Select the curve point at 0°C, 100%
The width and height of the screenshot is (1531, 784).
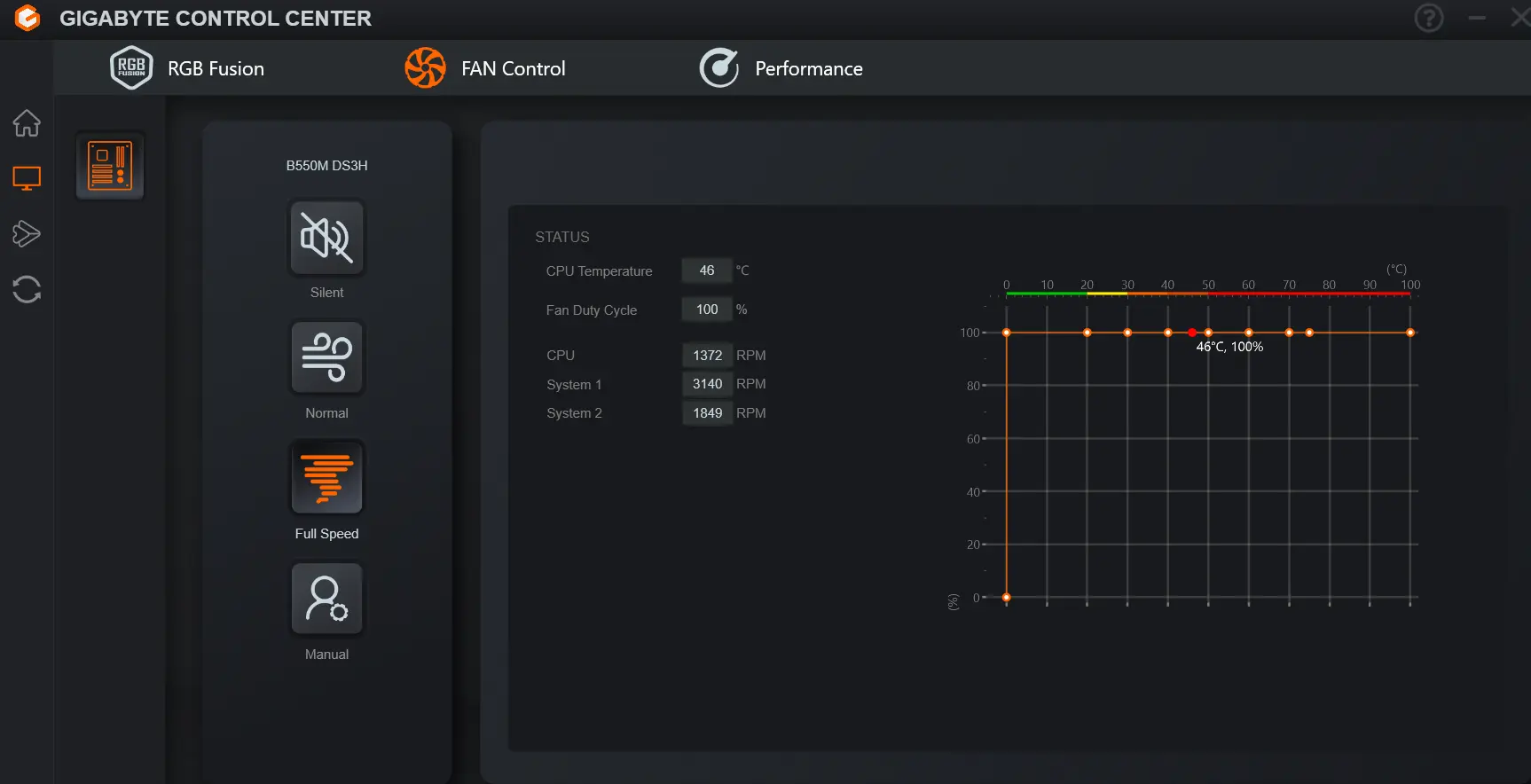click(x=1007, y=333)
